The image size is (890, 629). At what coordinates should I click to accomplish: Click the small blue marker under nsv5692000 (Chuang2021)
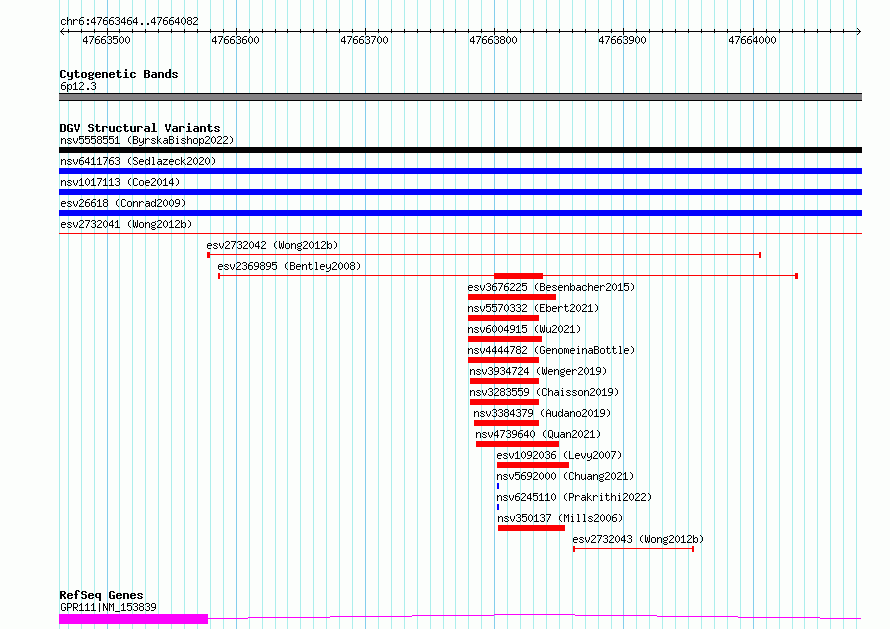point(498,486)
